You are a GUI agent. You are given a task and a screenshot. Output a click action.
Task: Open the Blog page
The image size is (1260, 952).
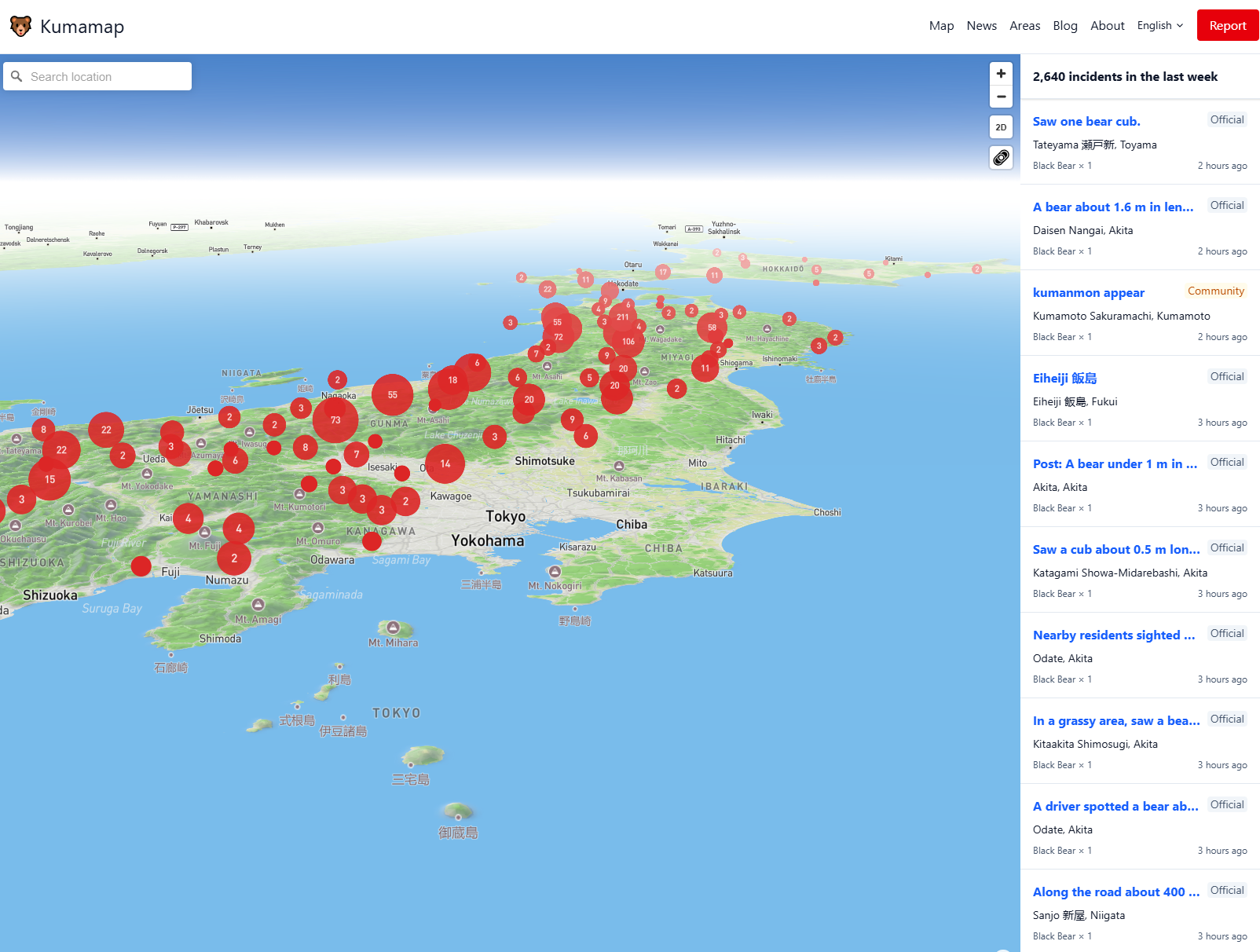(1064, 26)
